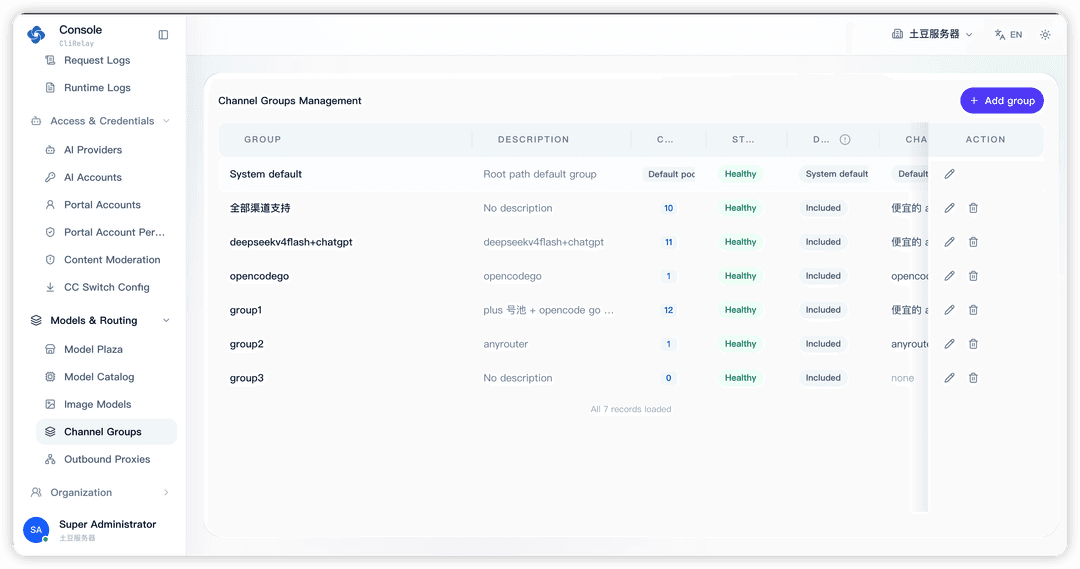Open Runtime Logs in sidebar
The image size is (1080, 569).
click(97, 87)
